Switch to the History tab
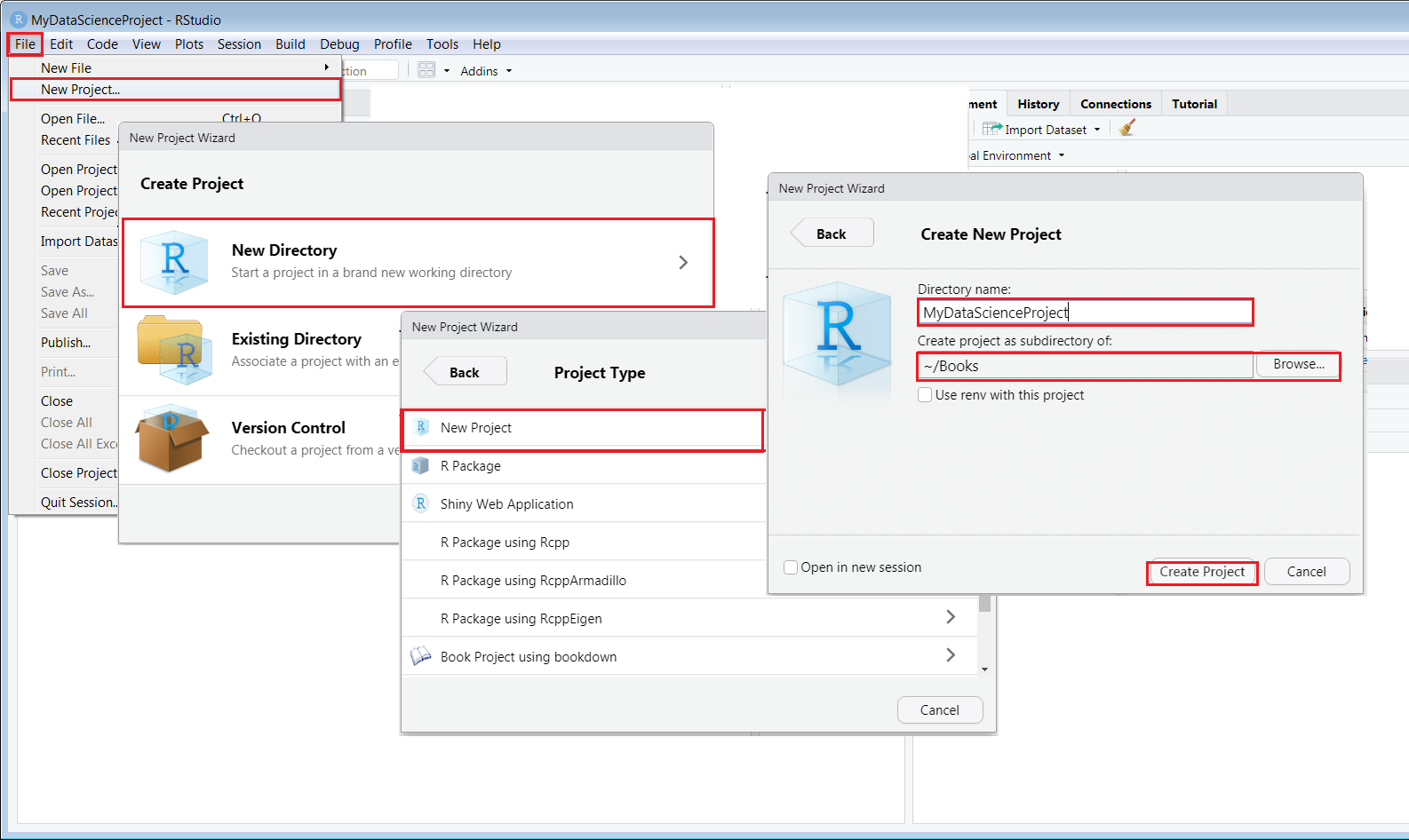 [1038, 104]
